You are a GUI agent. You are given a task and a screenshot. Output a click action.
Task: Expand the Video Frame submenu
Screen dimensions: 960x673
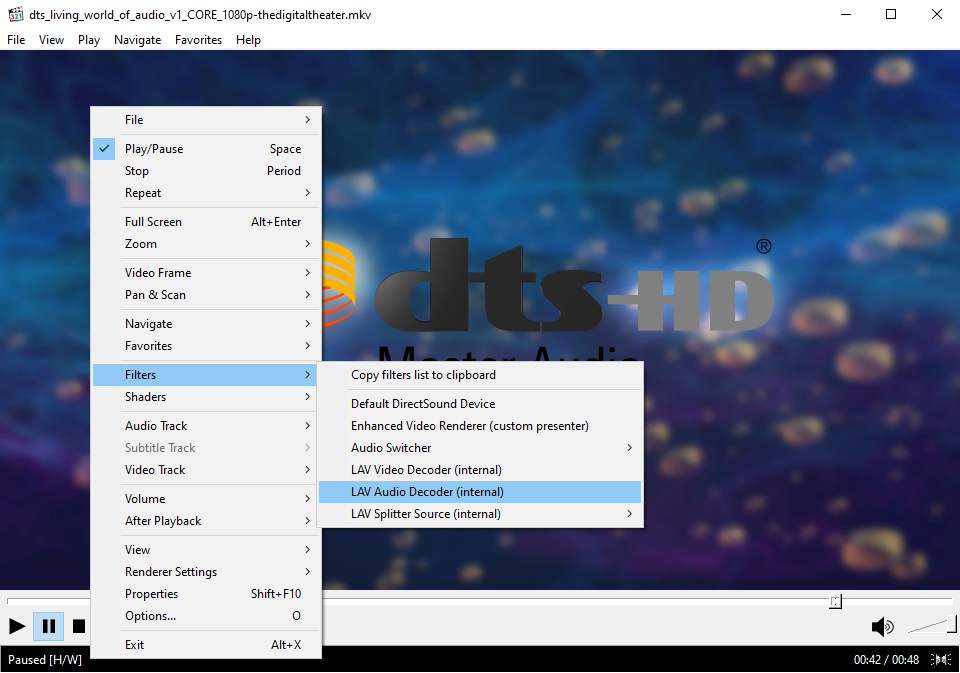(x=206, y=273)
